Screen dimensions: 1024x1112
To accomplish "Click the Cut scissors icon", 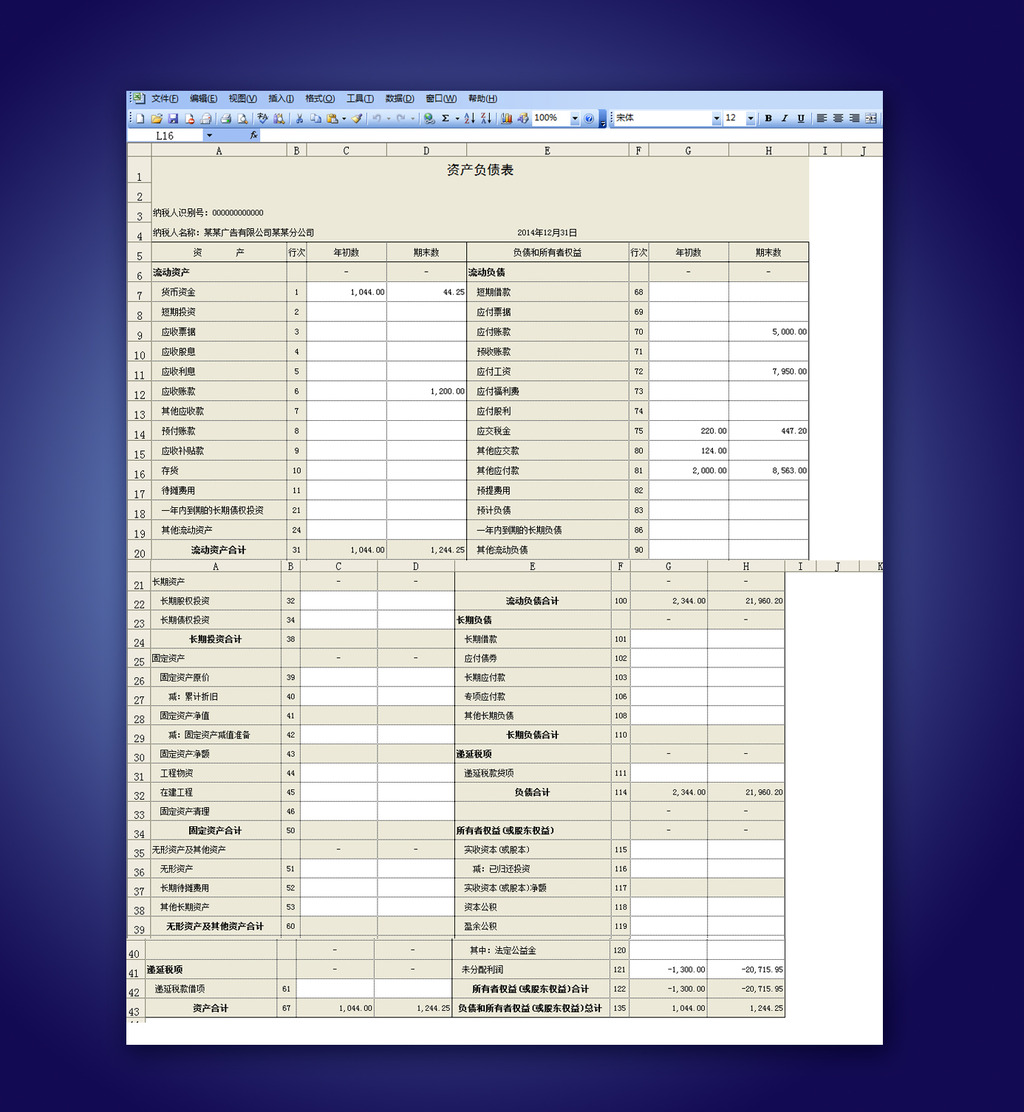I will [x=298, y=118].
